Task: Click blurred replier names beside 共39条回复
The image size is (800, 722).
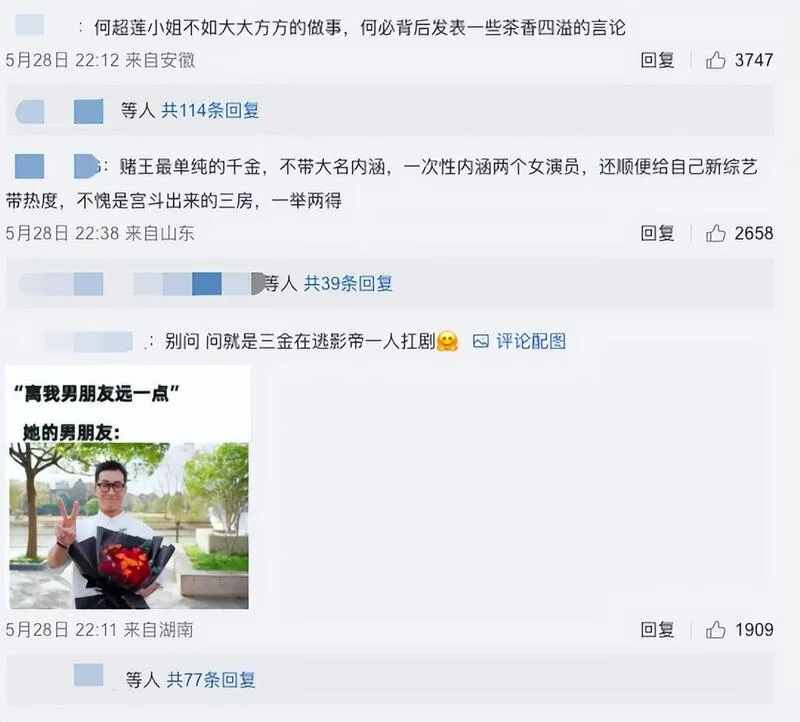Action: point(143,283)
